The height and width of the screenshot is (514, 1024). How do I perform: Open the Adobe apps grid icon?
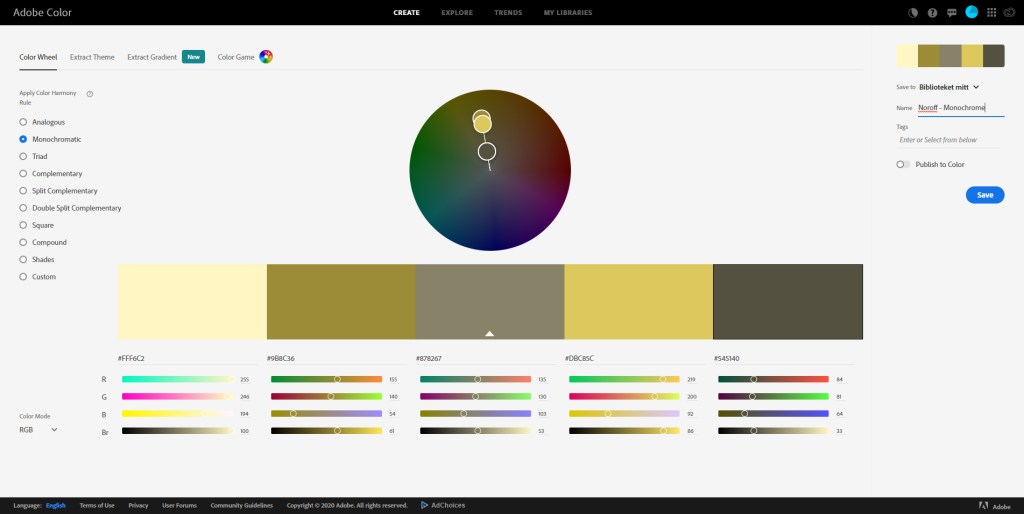point(991,13)
